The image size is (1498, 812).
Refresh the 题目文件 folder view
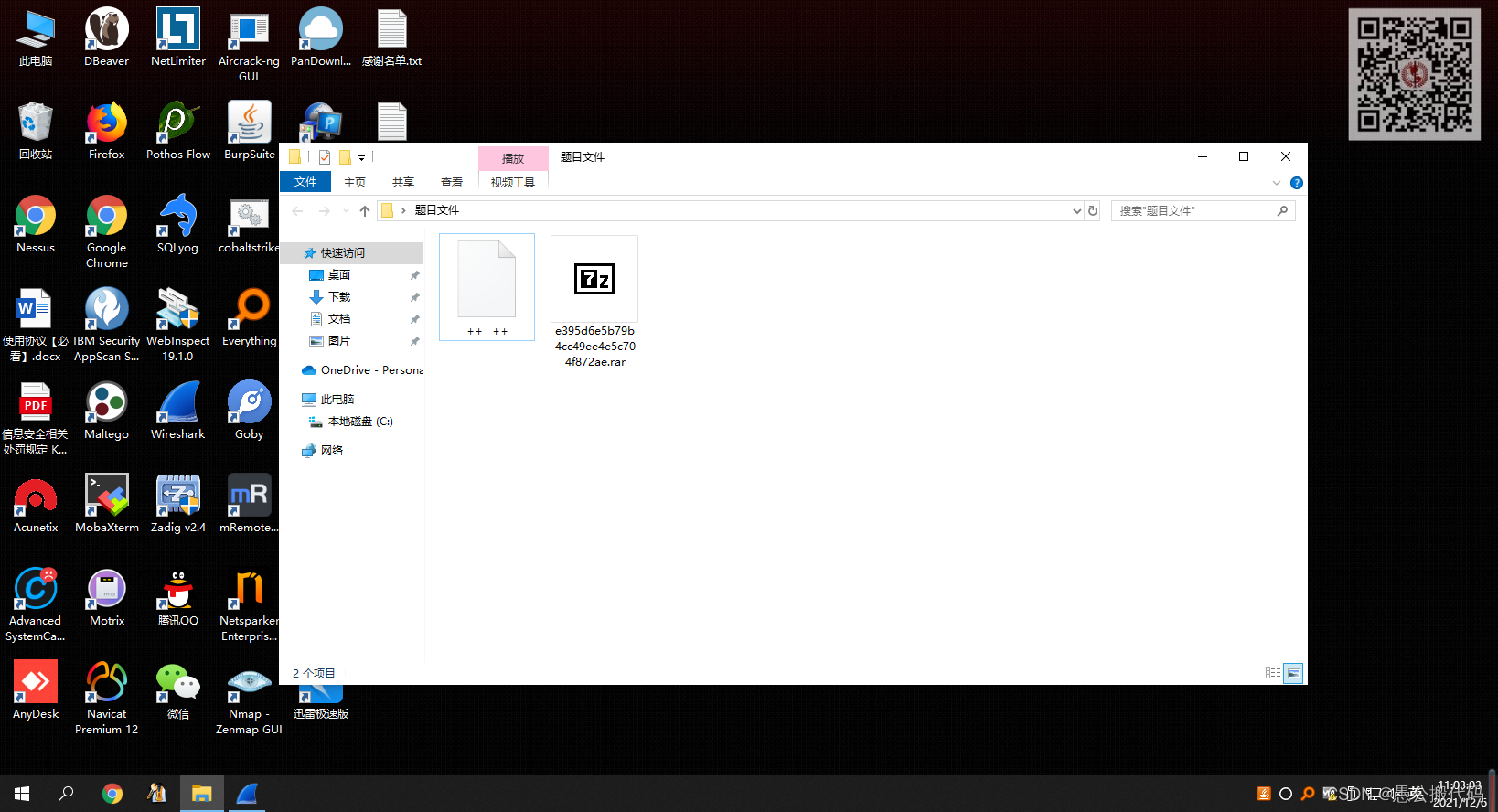point(1092,211)
